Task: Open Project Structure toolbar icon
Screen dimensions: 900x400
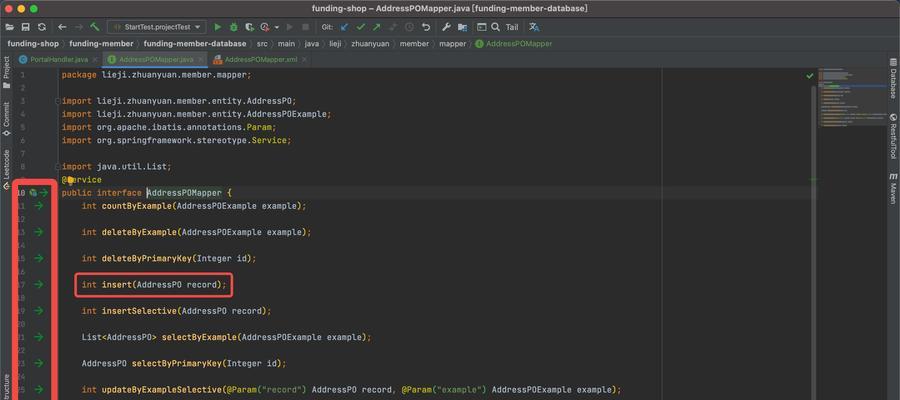Action: 462,27
